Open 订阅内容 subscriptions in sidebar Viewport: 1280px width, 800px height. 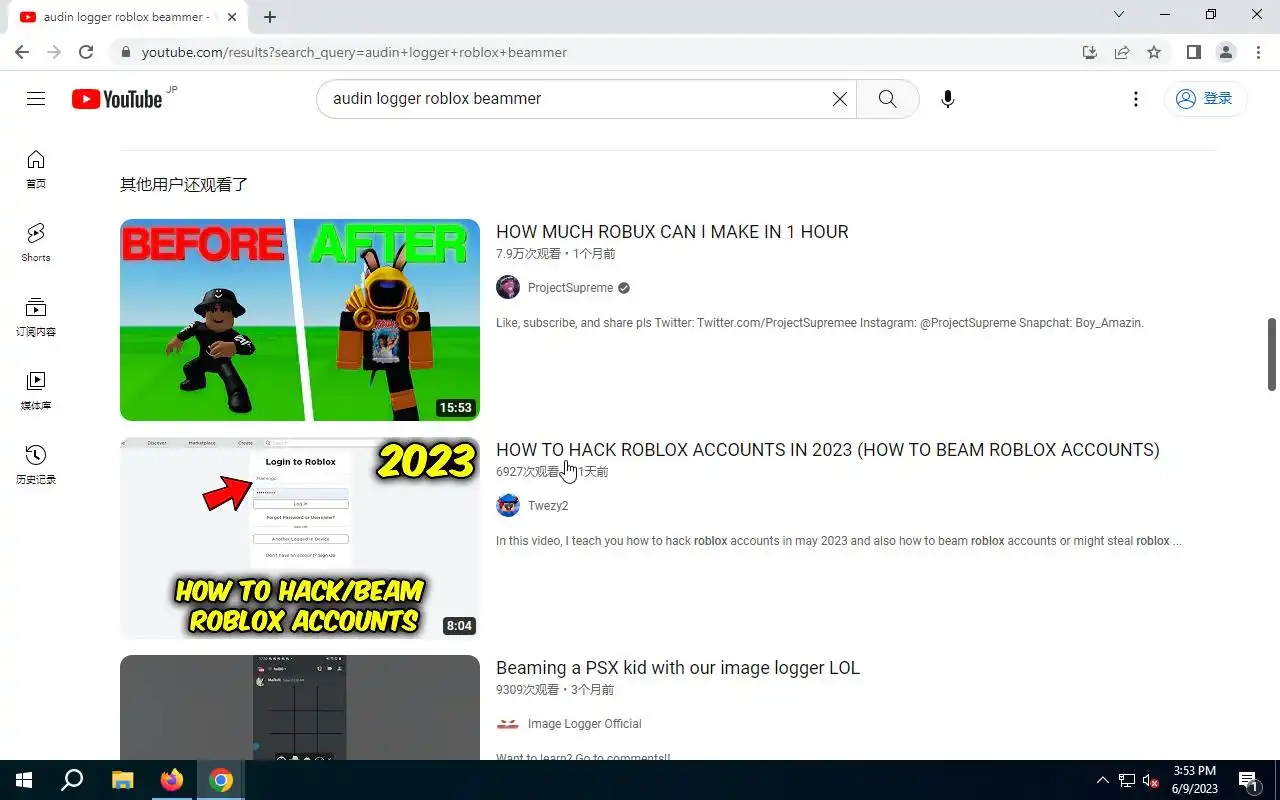(x=36, y=317)
